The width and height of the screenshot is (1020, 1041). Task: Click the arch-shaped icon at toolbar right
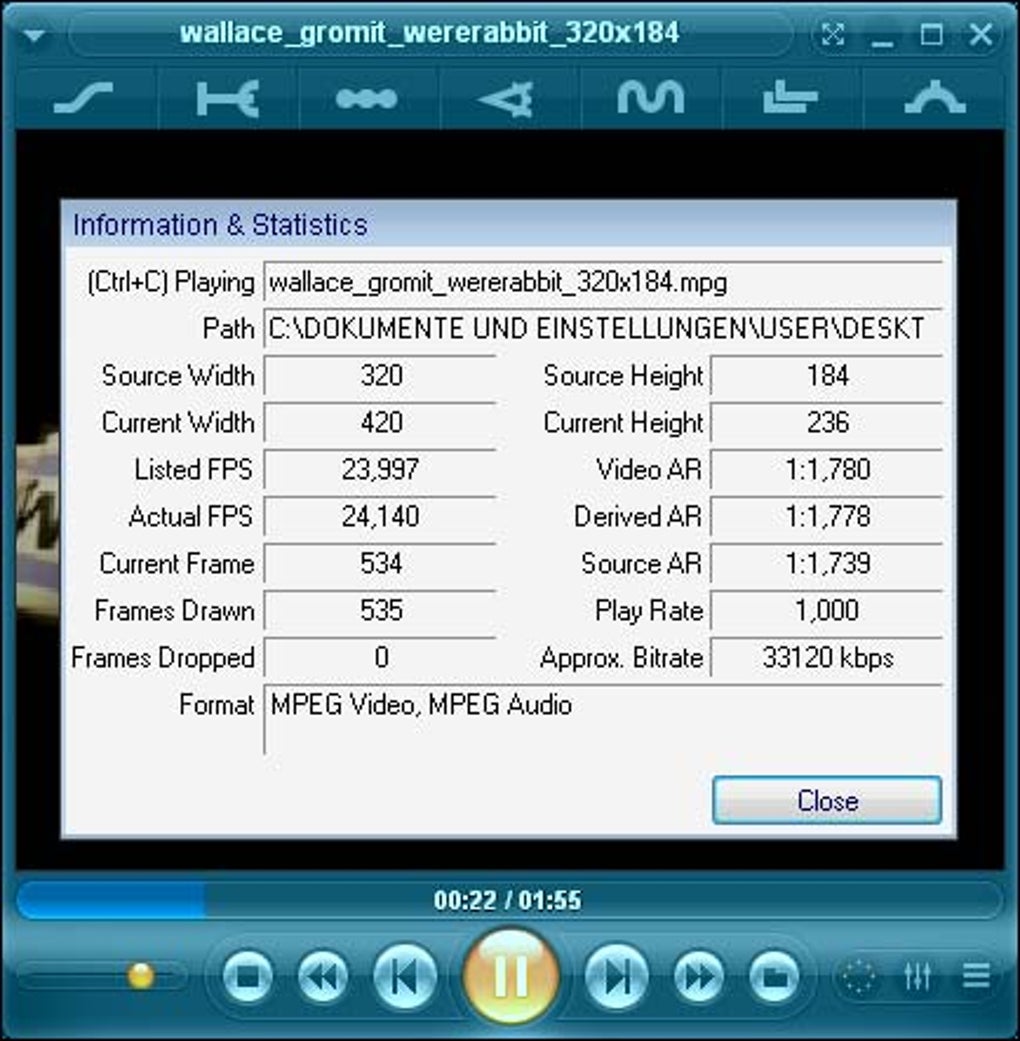(933, 97)
